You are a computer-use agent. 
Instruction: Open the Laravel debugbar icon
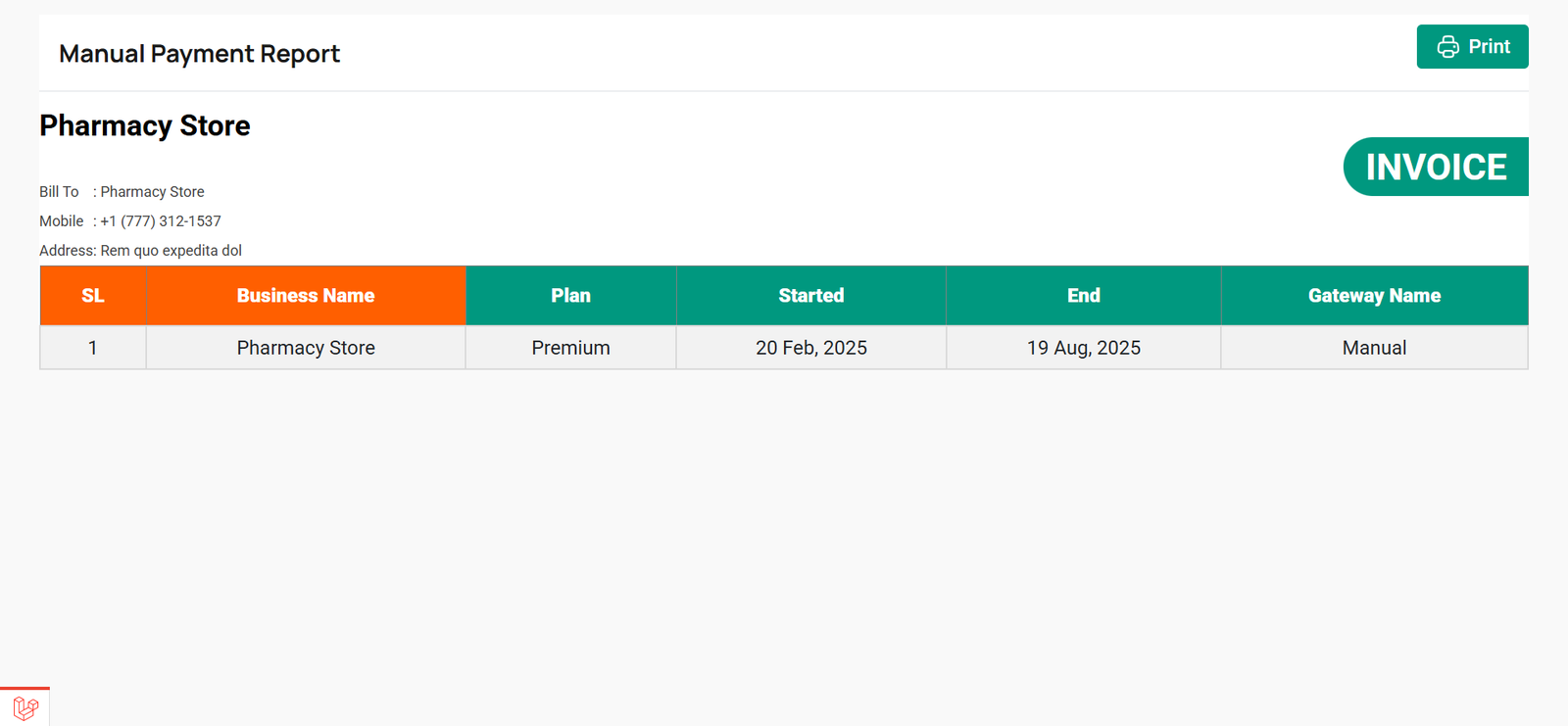tap(25, 706)
